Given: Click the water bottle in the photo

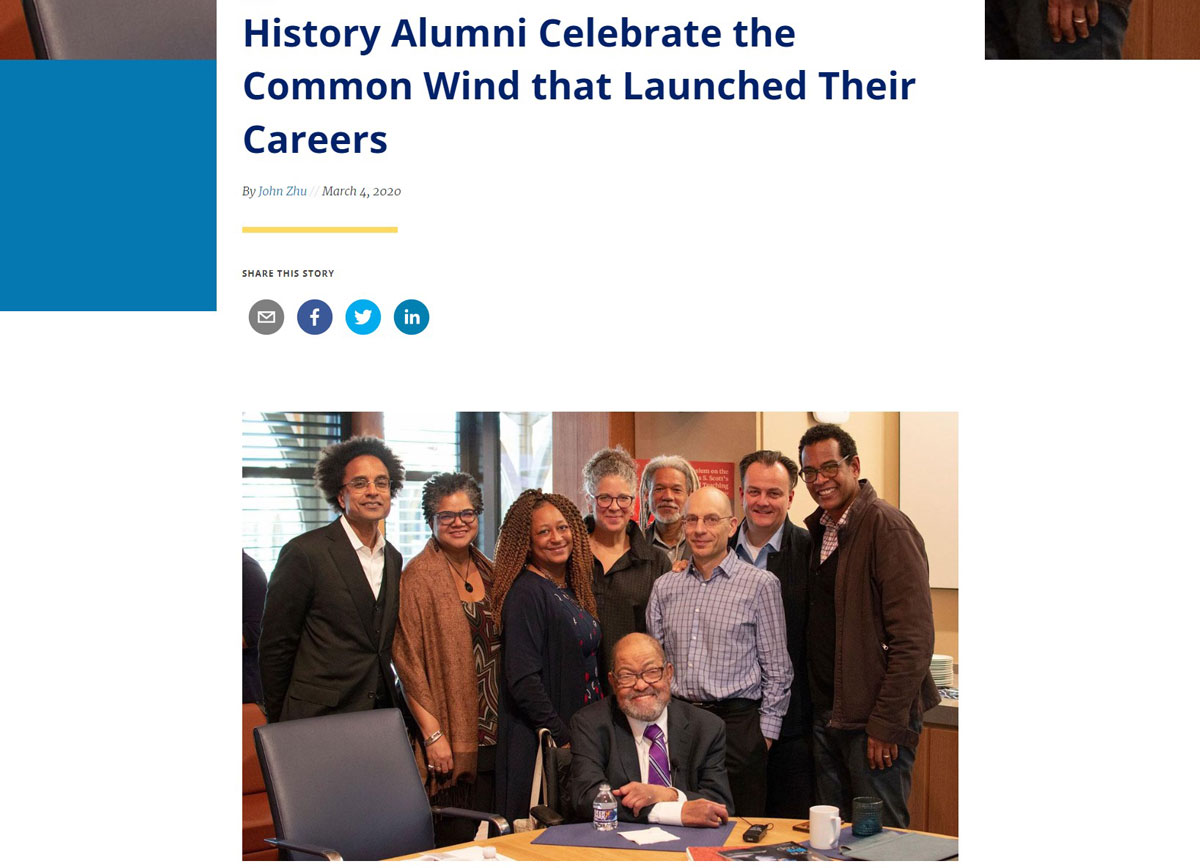Looking at the screenshot, I should click(x=604, y=808).
